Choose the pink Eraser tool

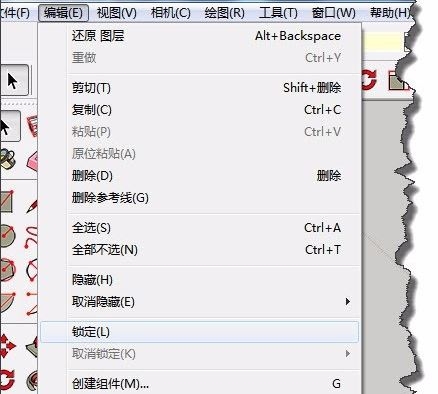coord(32,161)
